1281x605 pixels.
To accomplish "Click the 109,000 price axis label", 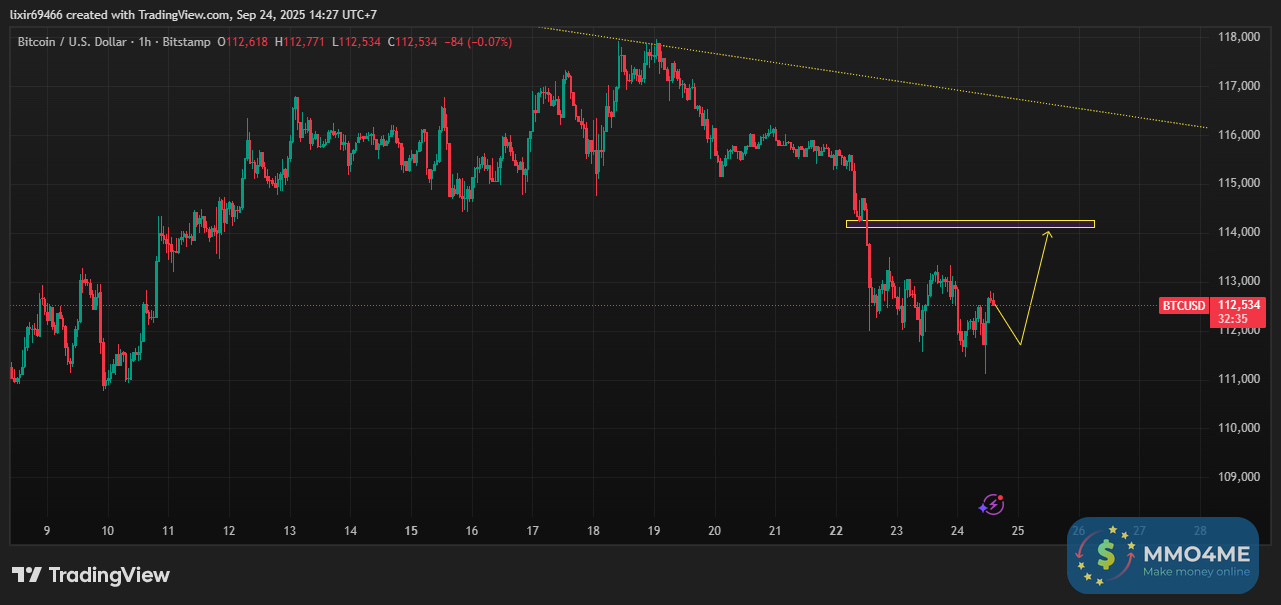I will pos(1238,477).
